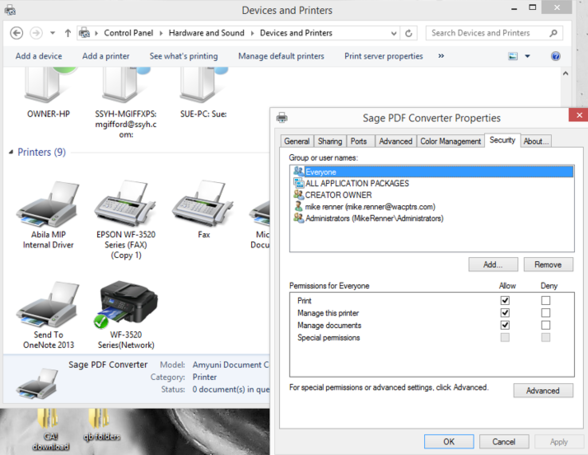
Task: Click the search magnifier icon
Action: (553, 33)
